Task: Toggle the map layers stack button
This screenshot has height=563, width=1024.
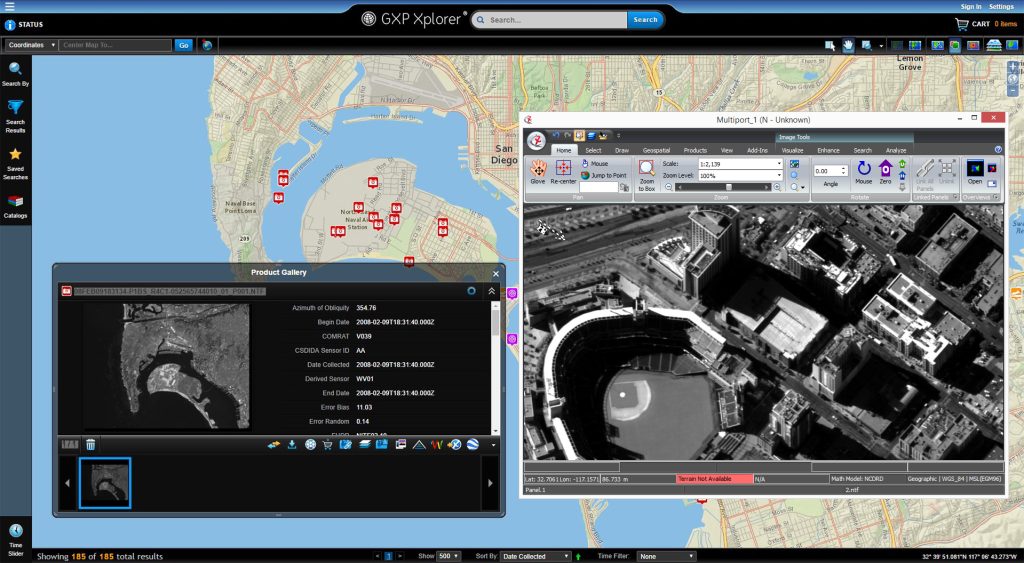Action: (993, 45)
